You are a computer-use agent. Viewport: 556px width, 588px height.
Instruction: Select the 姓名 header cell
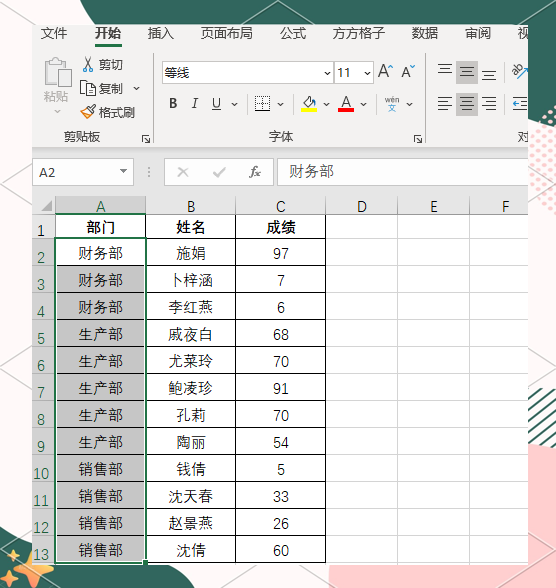pos(191,226)
